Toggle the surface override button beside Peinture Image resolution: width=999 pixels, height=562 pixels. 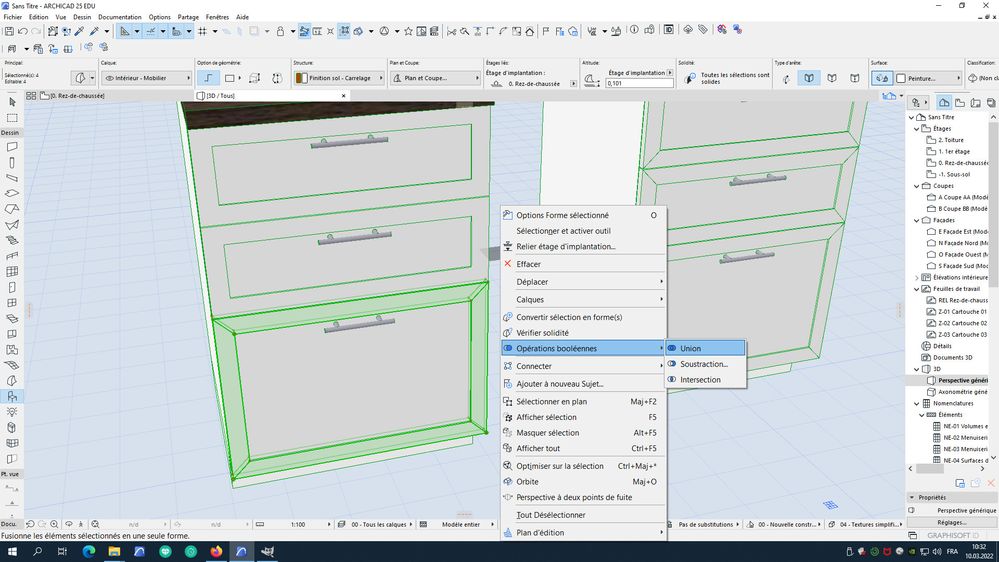pyautogui.click(x=881, y=78)
